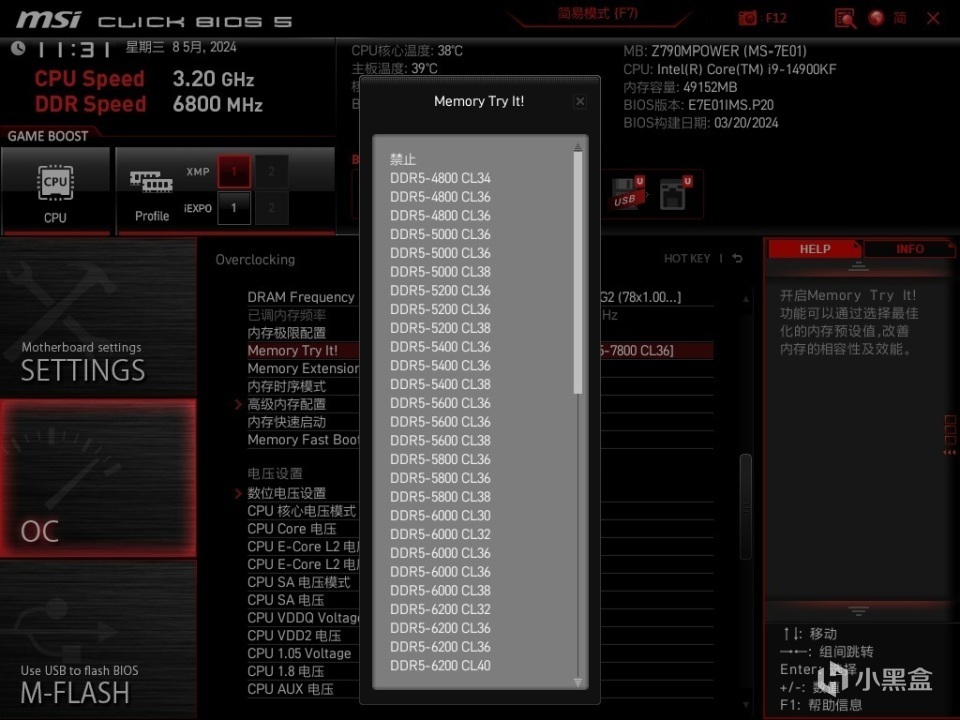Viewport: 960px width, 720px height.
Task: Open the M-FLASH section
Action: [98, 640]
